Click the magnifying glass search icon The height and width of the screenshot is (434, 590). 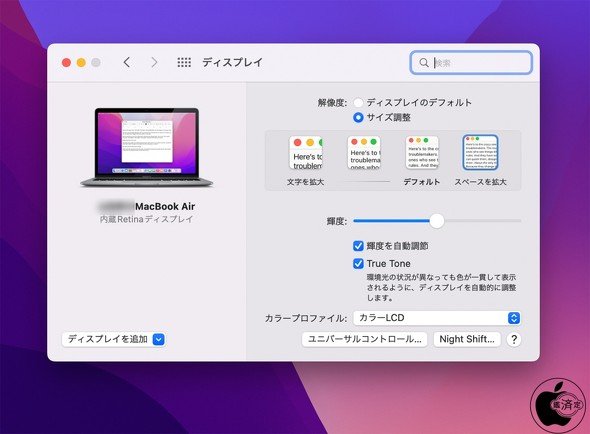pyautogui.click(x=424, y=62)
